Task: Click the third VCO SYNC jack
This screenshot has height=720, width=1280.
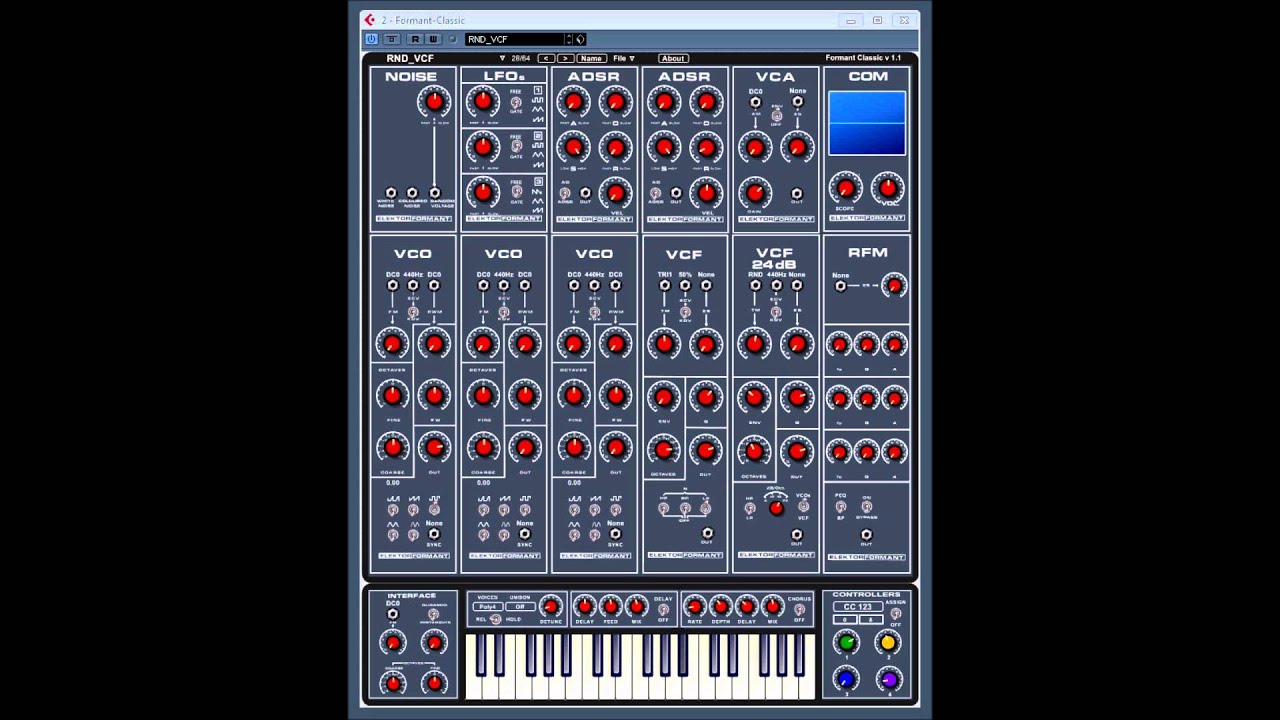Action: pyautogui.click(x=615, y=534)
